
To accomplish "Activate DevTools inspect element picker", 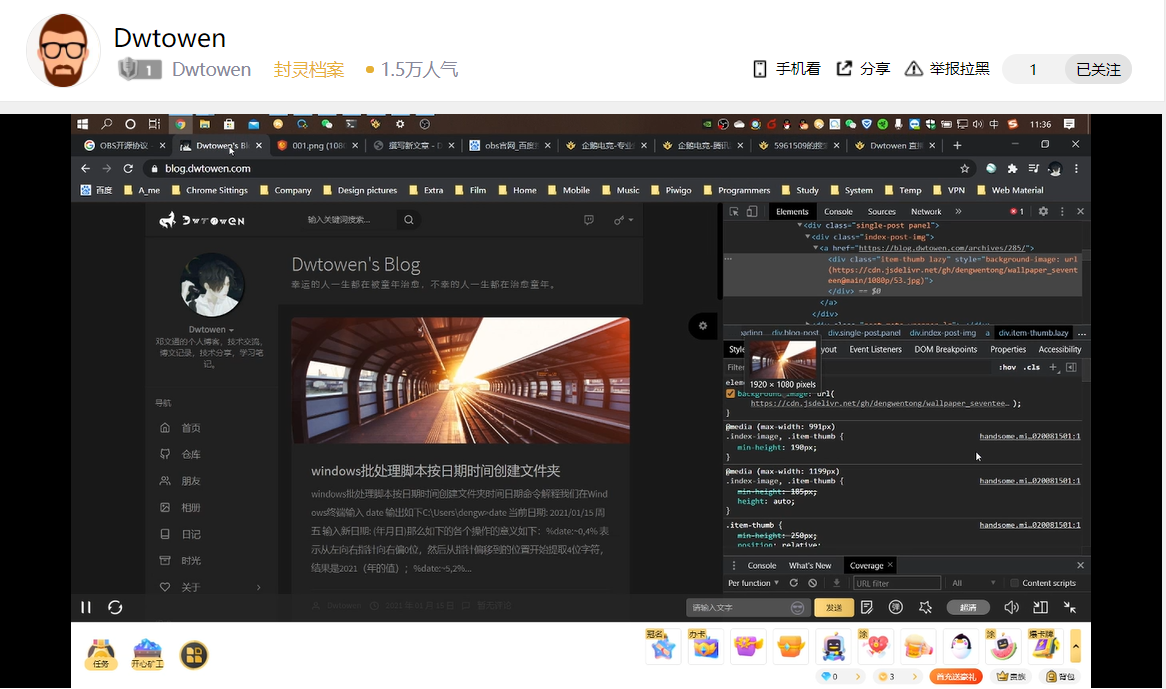I will coord(734,212).
